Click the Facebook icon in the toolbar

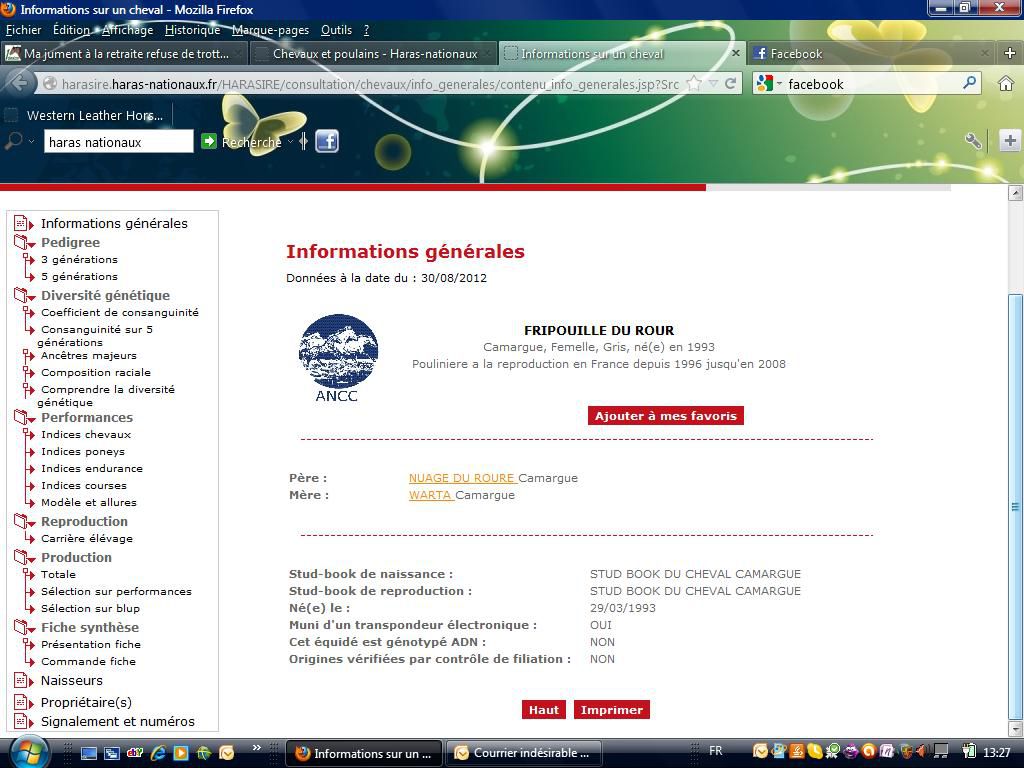pos(327,141)
